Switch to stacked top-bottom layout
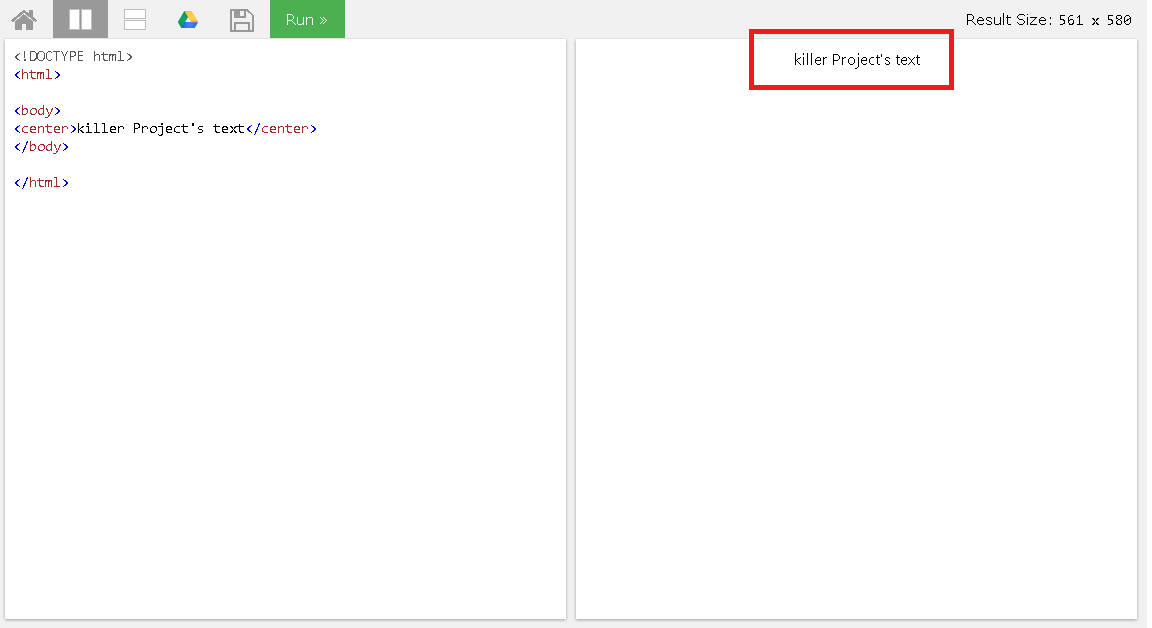1152x628 pixels. point(135,19)
